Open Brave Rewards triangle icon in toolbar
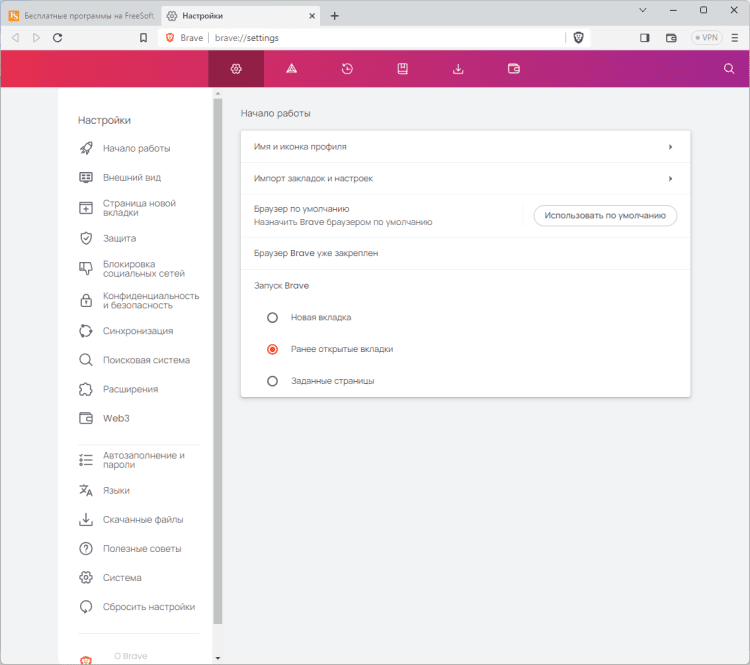750x665 pixels. [x=291, y=69]
